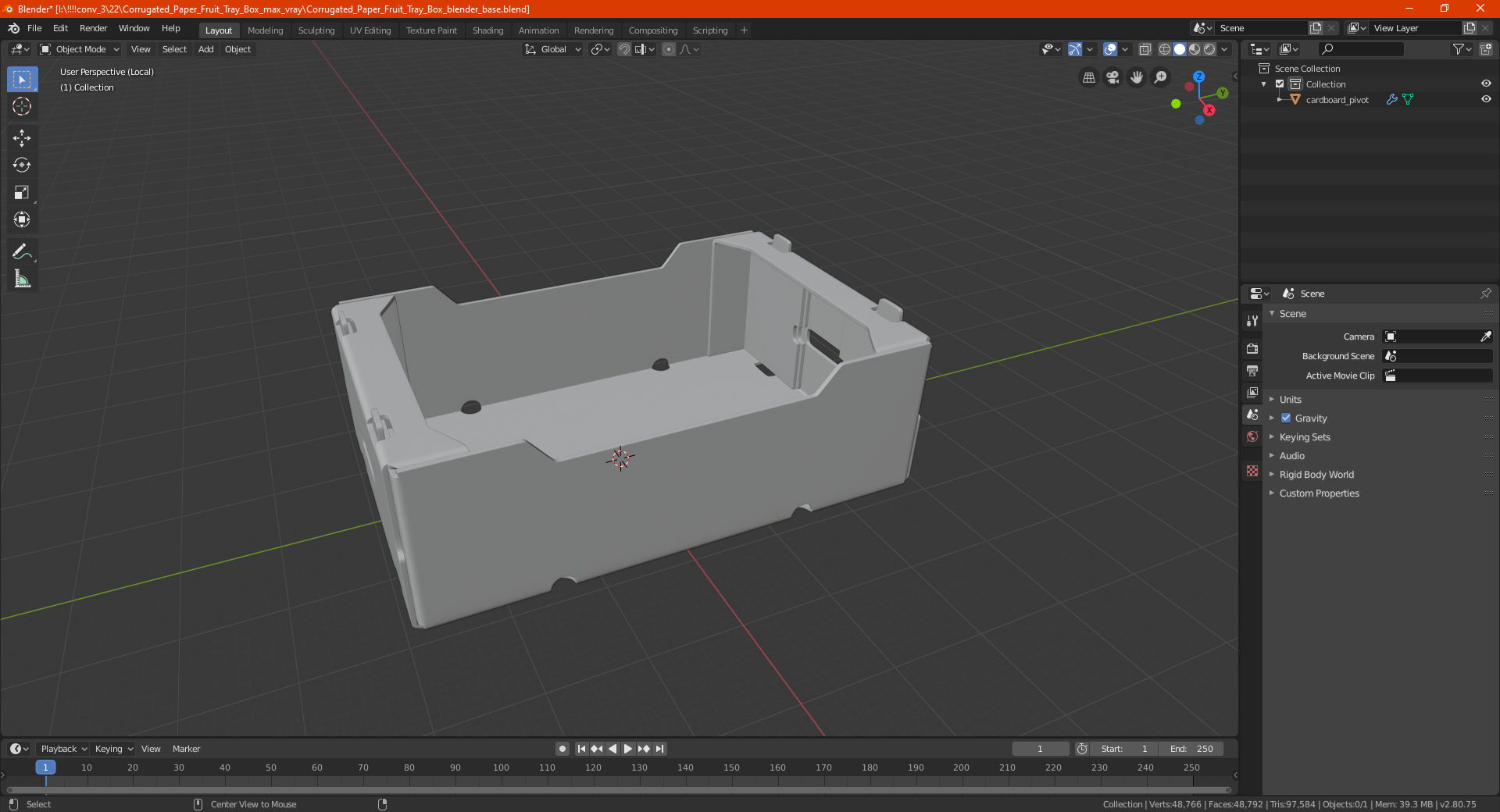Toggle proportional editing
The height and width of the screenshot is (812, 1500).
[669, 49]
